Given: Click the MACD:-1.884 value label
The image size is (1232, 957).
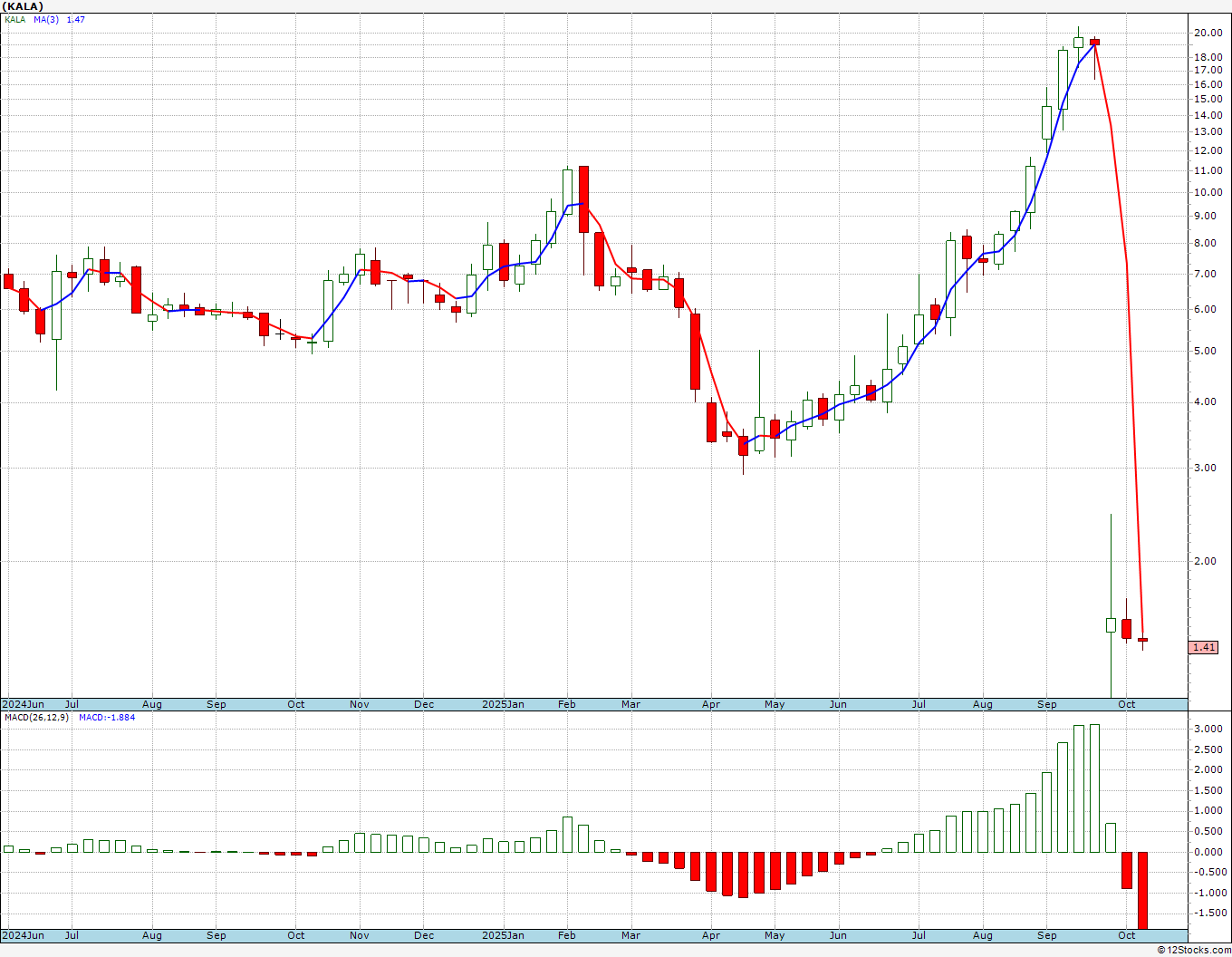Looking at the screenshot, I should point(107,717).
